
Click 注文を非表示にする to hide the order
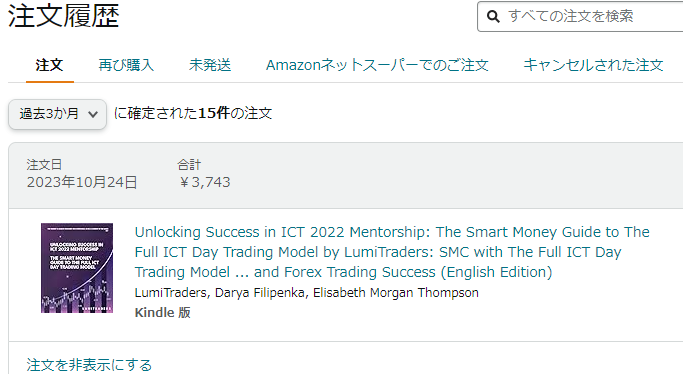[89, 365]
